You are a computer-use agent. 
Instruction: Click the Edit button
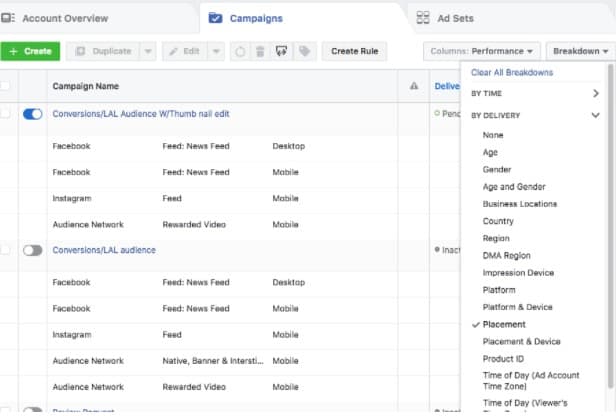click(185, 51)
